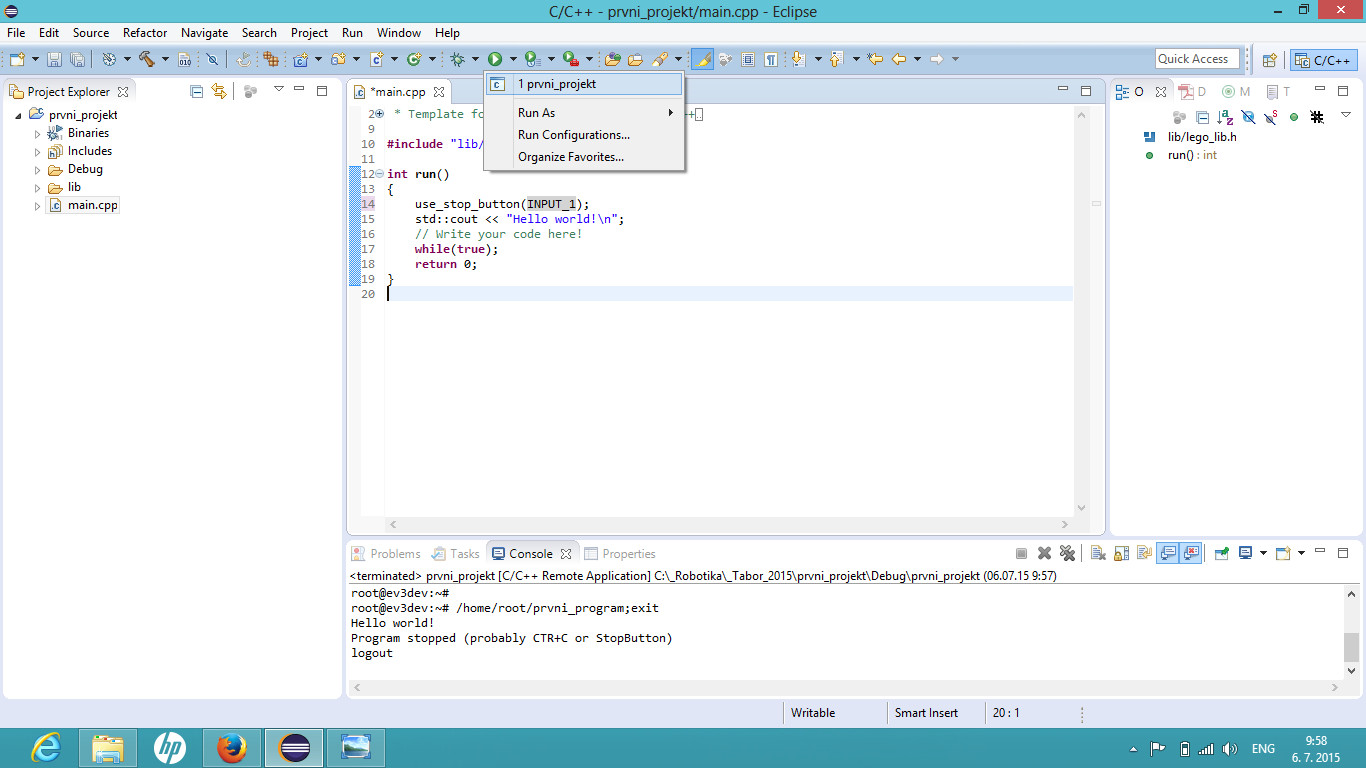
Task: Toggle Scroll Lock in Console
Action: (x=1121, y=553)
